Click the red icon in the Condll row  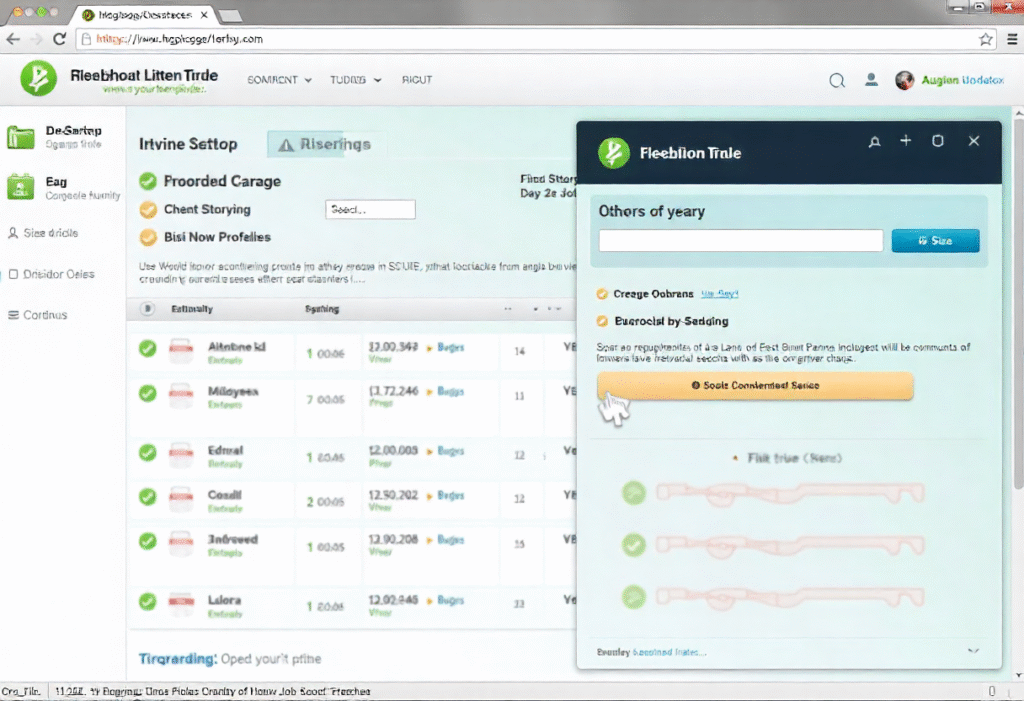coord(181,498)
